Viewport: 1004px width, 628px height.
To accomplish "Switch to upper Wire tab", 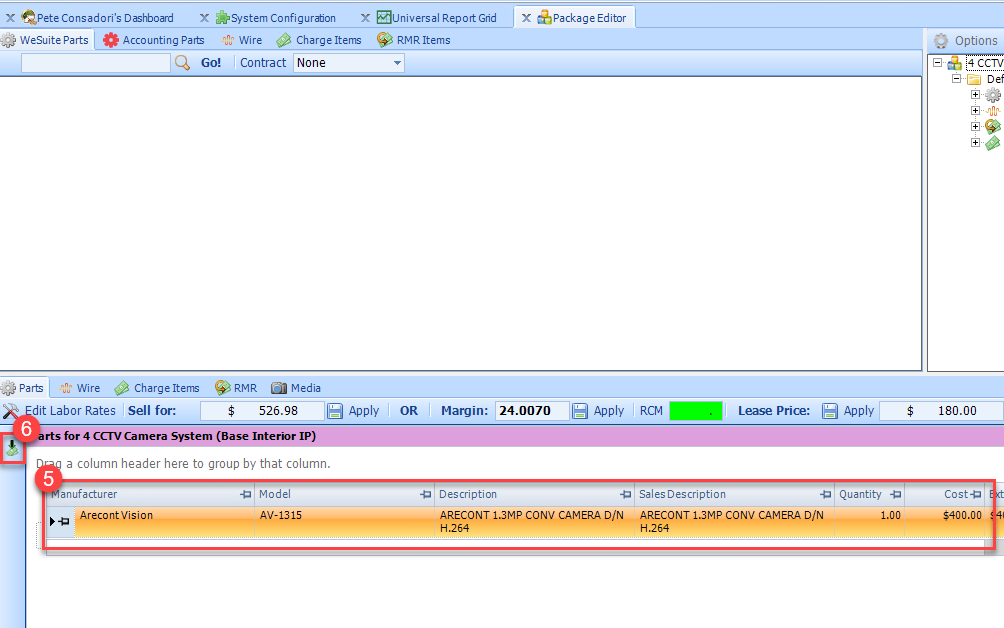I will [242, 40].
